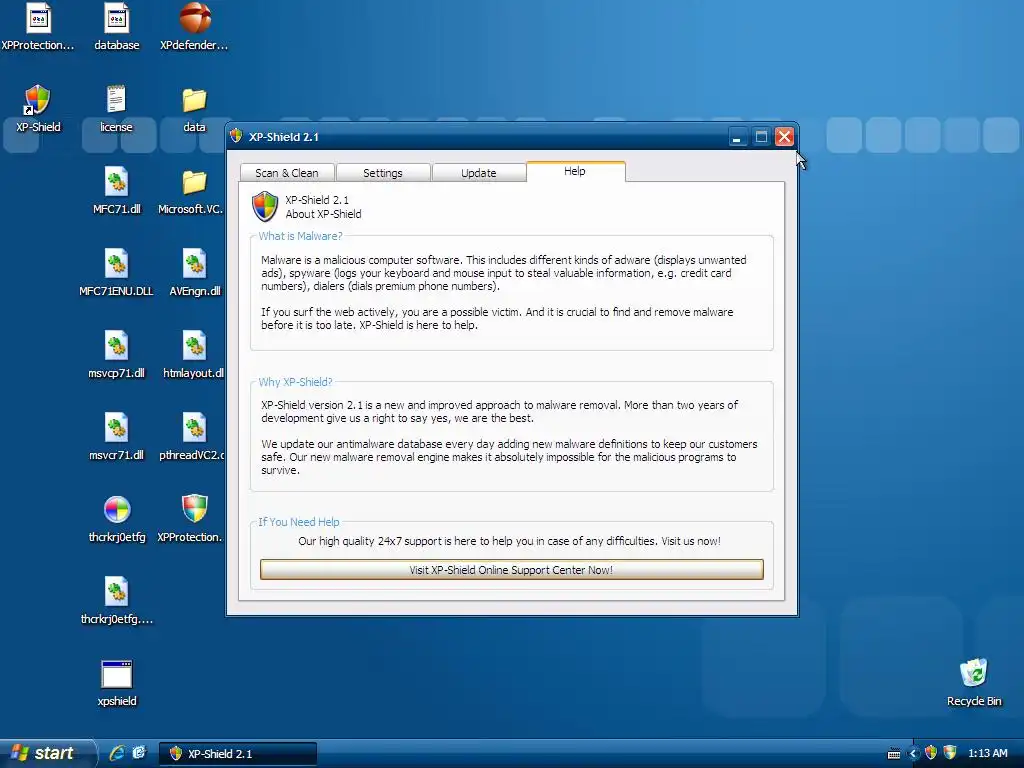The image size is (1024, 768).
Task: Click the XP-Shield title bar shield icon
Action: 236,136
